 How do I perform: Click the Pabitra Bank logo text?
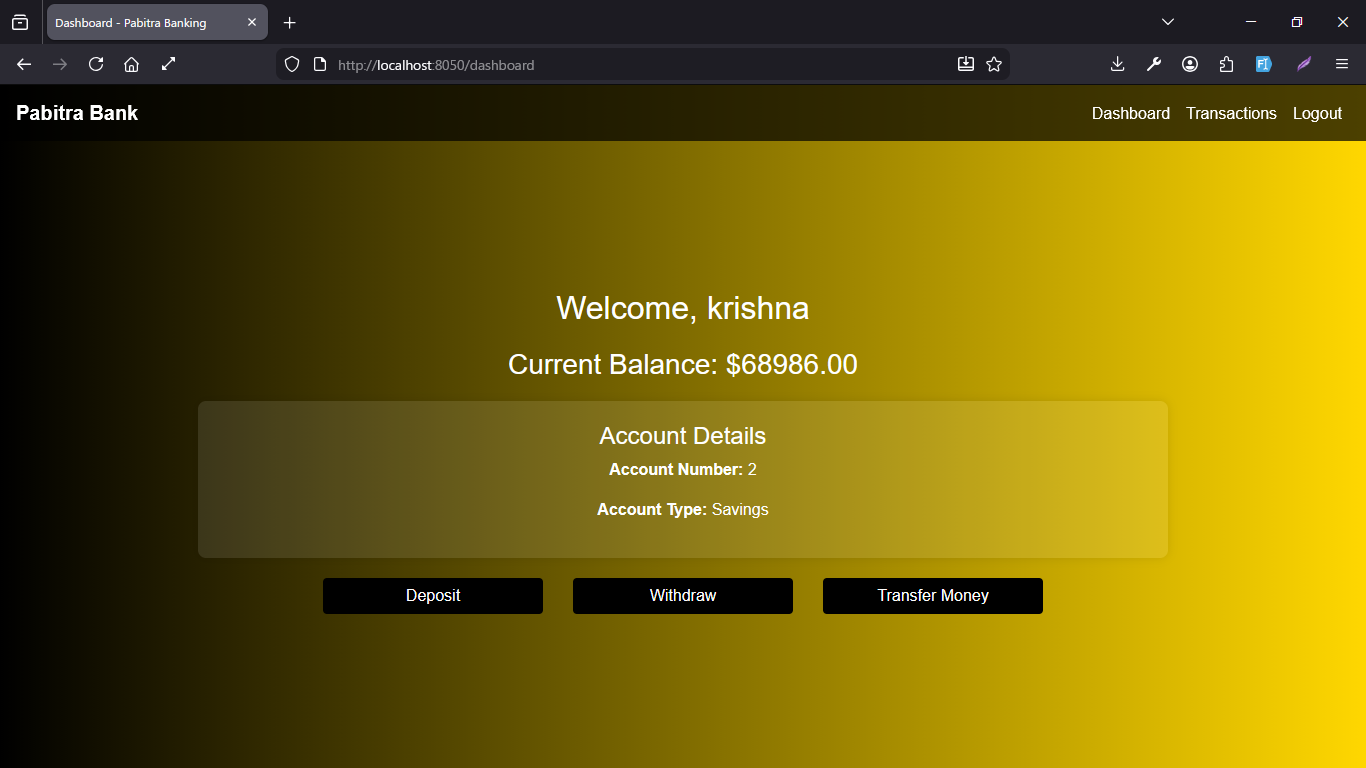77,113
